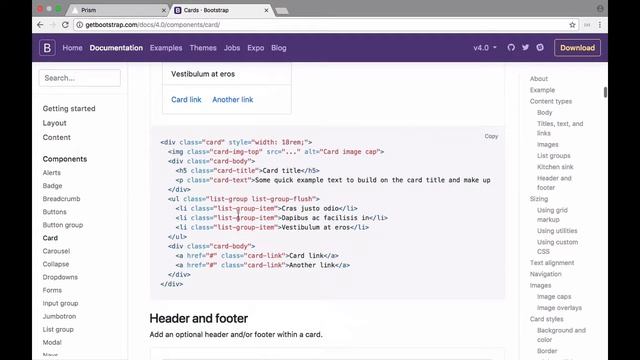640x360 pixels.
Task: Jump to Content types in contents
Action: point(551,101)
